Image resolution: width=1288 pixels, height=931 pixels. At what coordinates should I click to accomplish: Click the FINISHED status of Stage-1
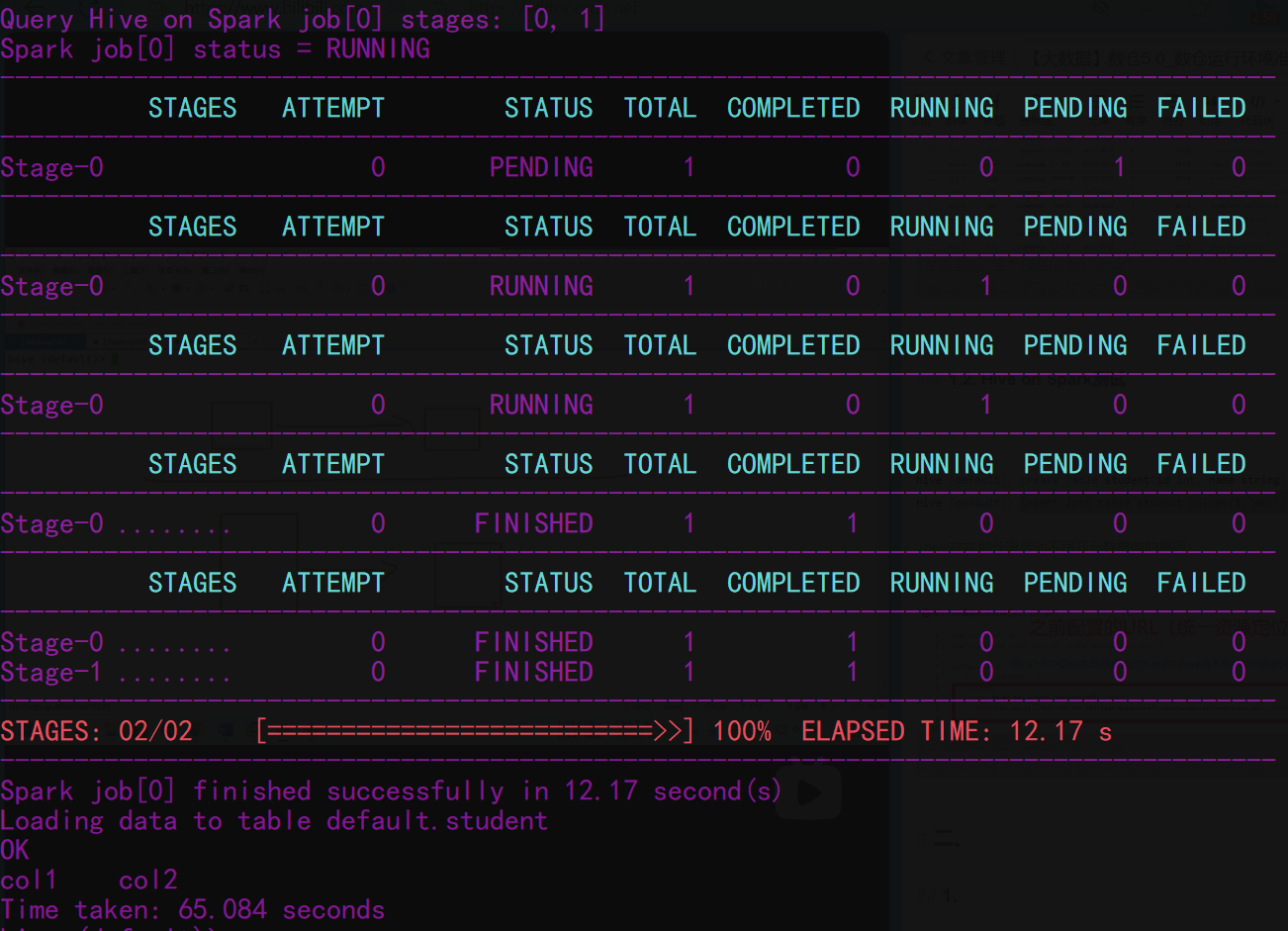pos(533,672)
